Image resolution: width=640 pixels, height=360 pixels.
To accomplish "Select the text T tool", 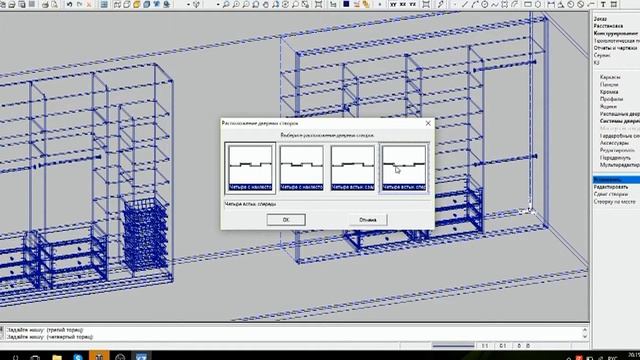I will pyautogui.click(x=603, y=4).
